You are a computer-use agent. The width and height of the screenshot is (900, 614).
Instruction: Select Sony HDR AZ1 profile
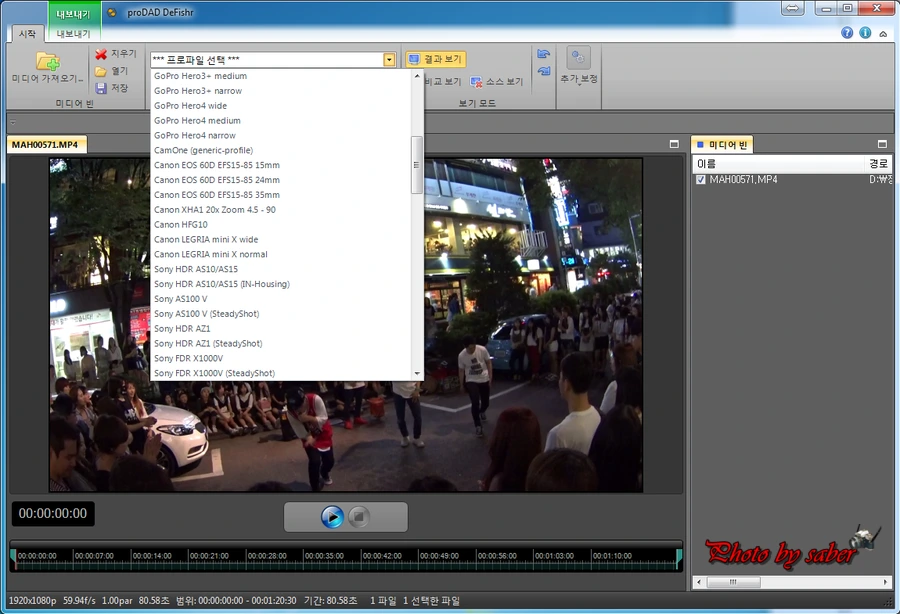[182, 329]
